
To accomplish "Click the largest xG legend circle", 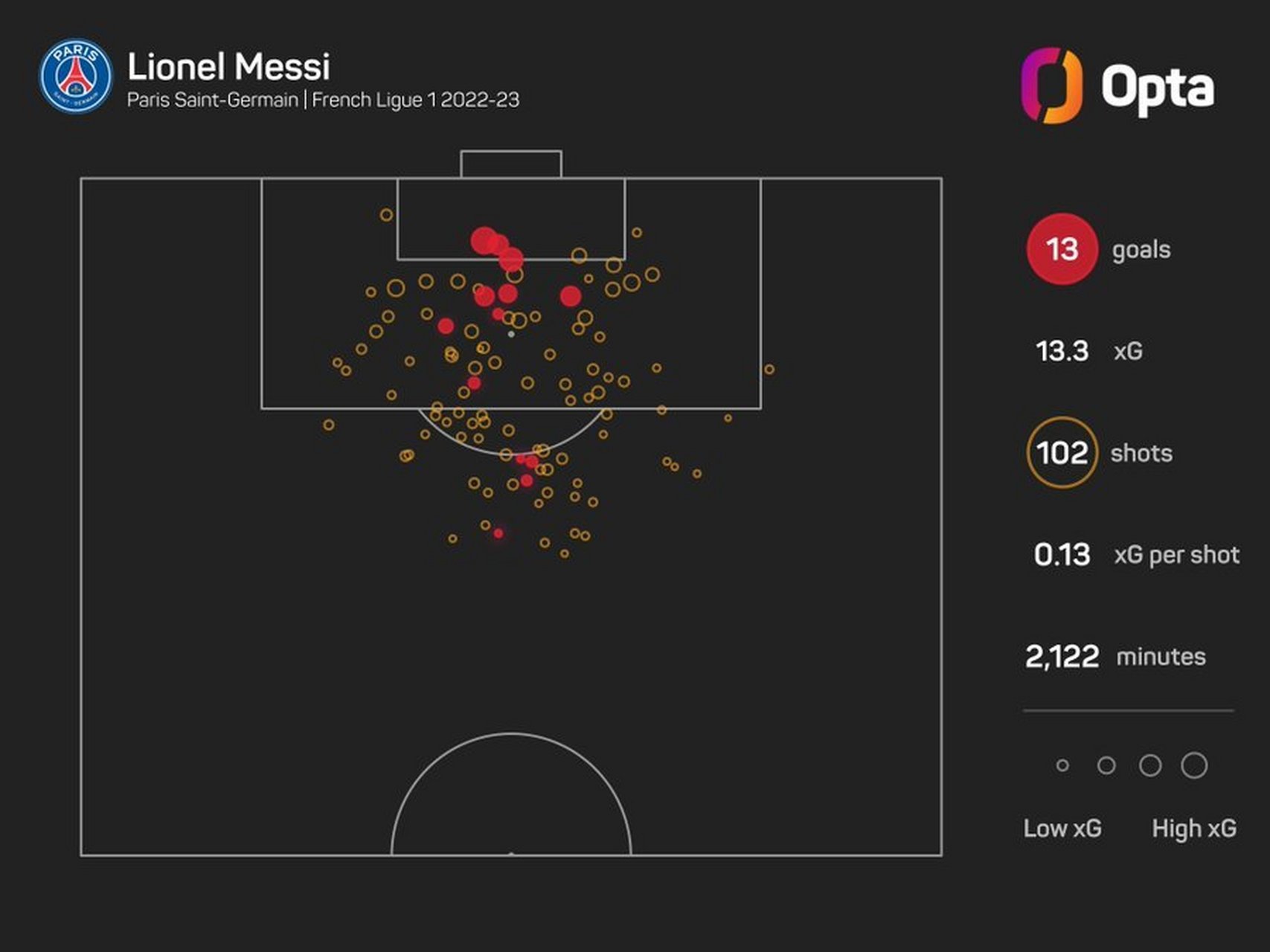I will tap(1194, 765).
